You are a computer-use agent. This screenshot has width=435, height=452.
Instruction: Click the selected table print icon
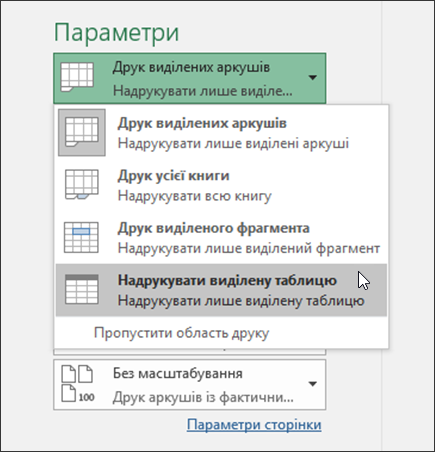(x=82, y=289)
